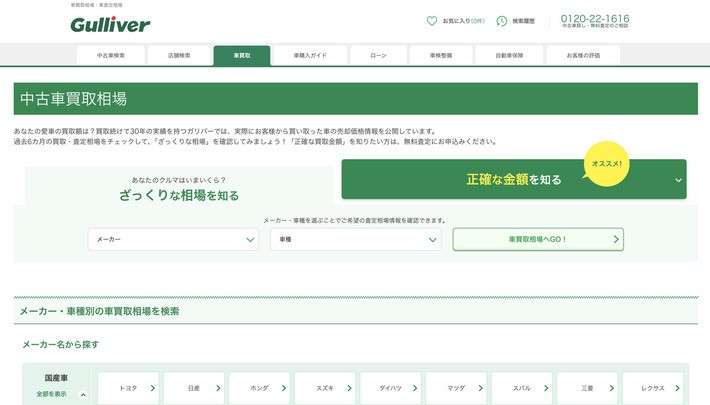
Task: Click the yellow オススメ! badge
Action: (x=606, y=164)
